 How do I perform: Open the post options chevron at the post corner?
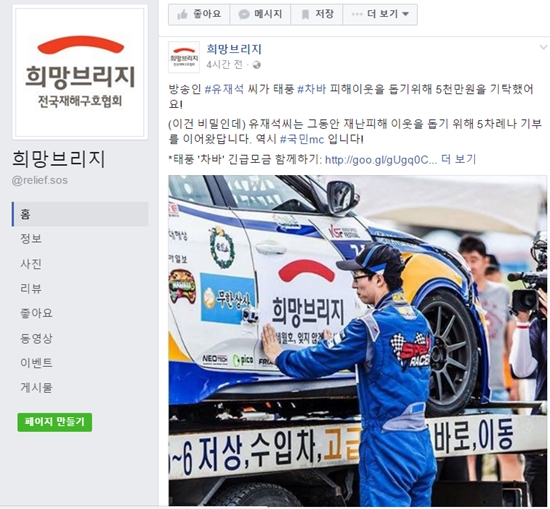(x=543, y=47)
